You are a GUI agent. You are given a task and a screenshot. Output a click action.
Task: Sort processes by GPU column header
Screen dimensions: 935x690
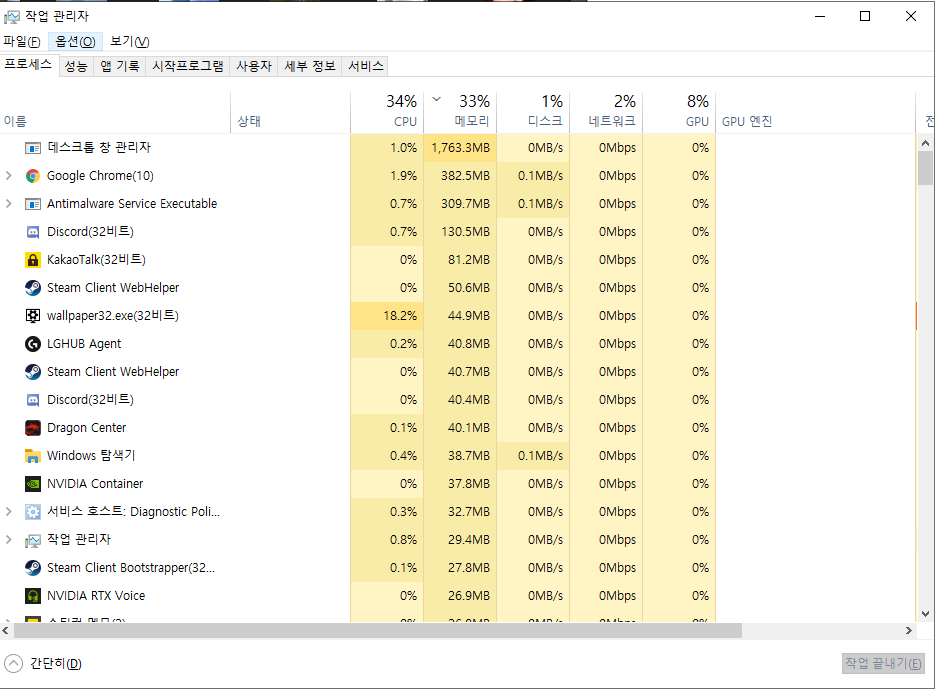point(679,112)
